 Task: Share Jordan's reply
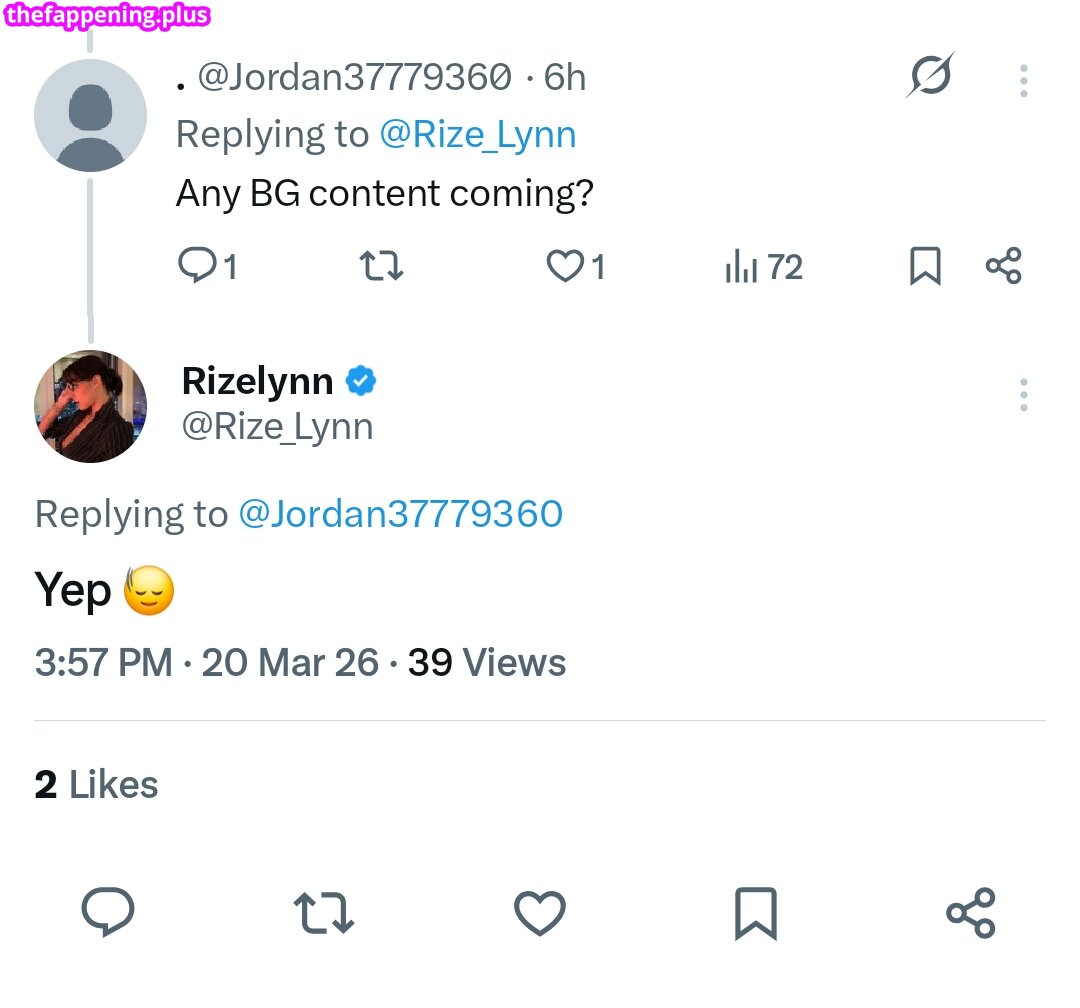[x=1003, y=266]
